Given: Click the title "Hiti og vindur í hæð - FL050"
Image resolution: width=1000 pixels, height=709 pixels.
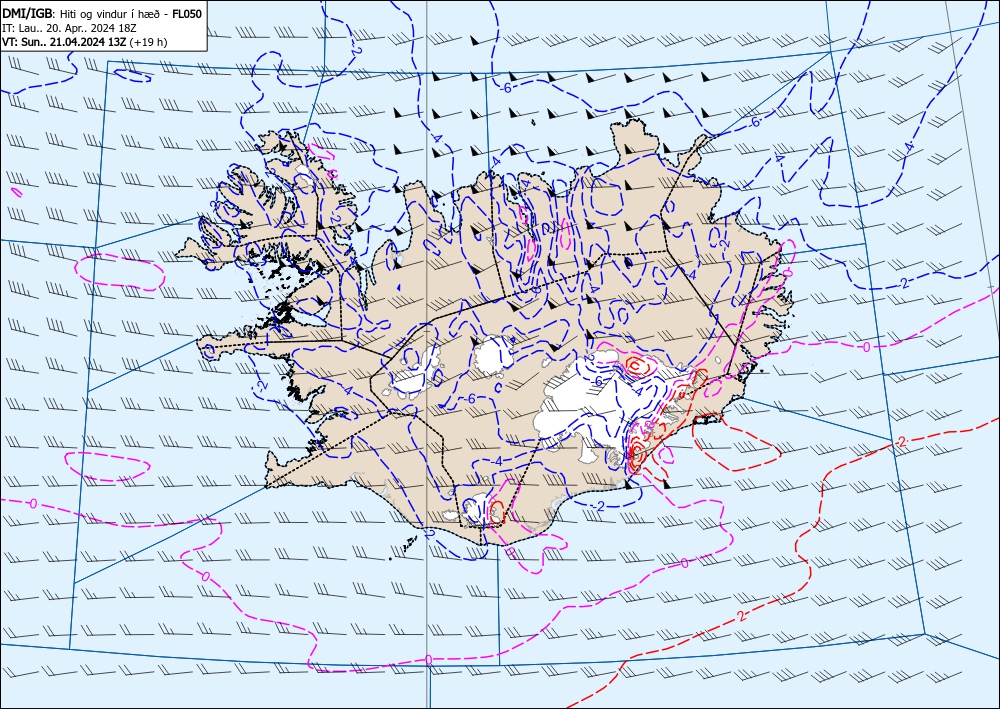Looking at the screenshot, I should [x=131, y=13].
